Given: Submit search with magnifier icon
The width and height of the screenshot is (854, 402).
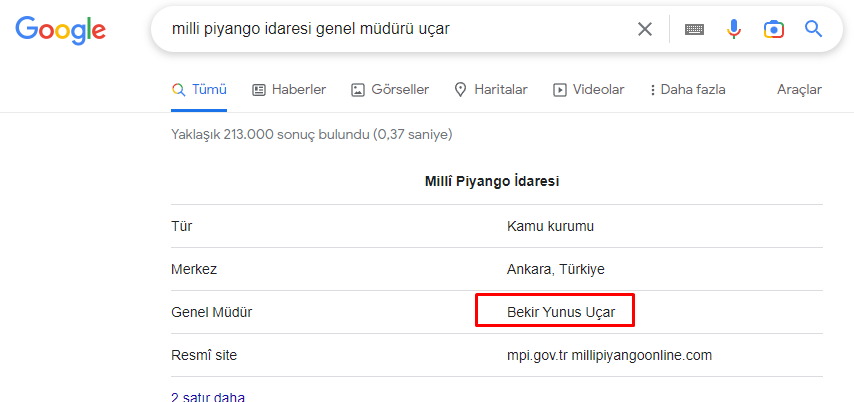Looking at the screenshot, I should [813, 28].
